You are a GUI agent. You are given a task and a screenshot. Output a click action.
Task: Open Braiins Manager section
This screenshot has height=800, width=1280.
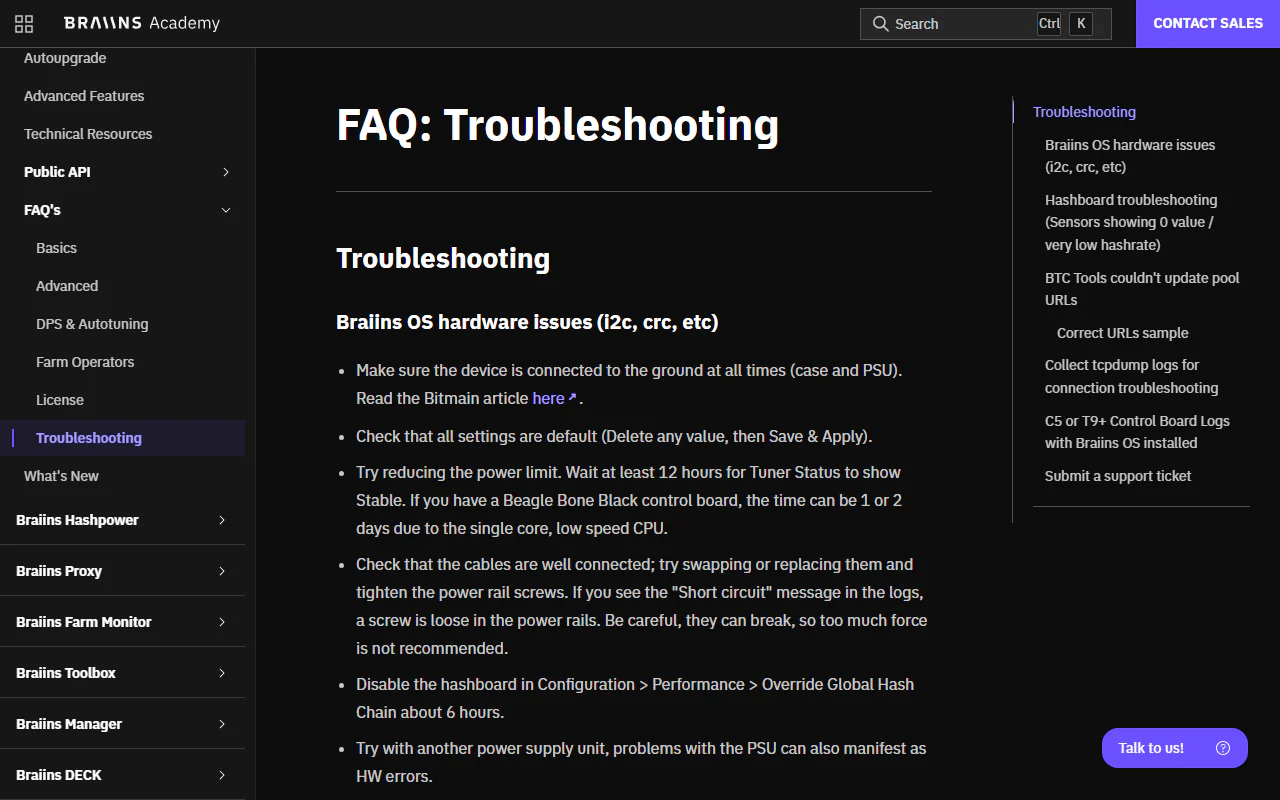(69, 724)
